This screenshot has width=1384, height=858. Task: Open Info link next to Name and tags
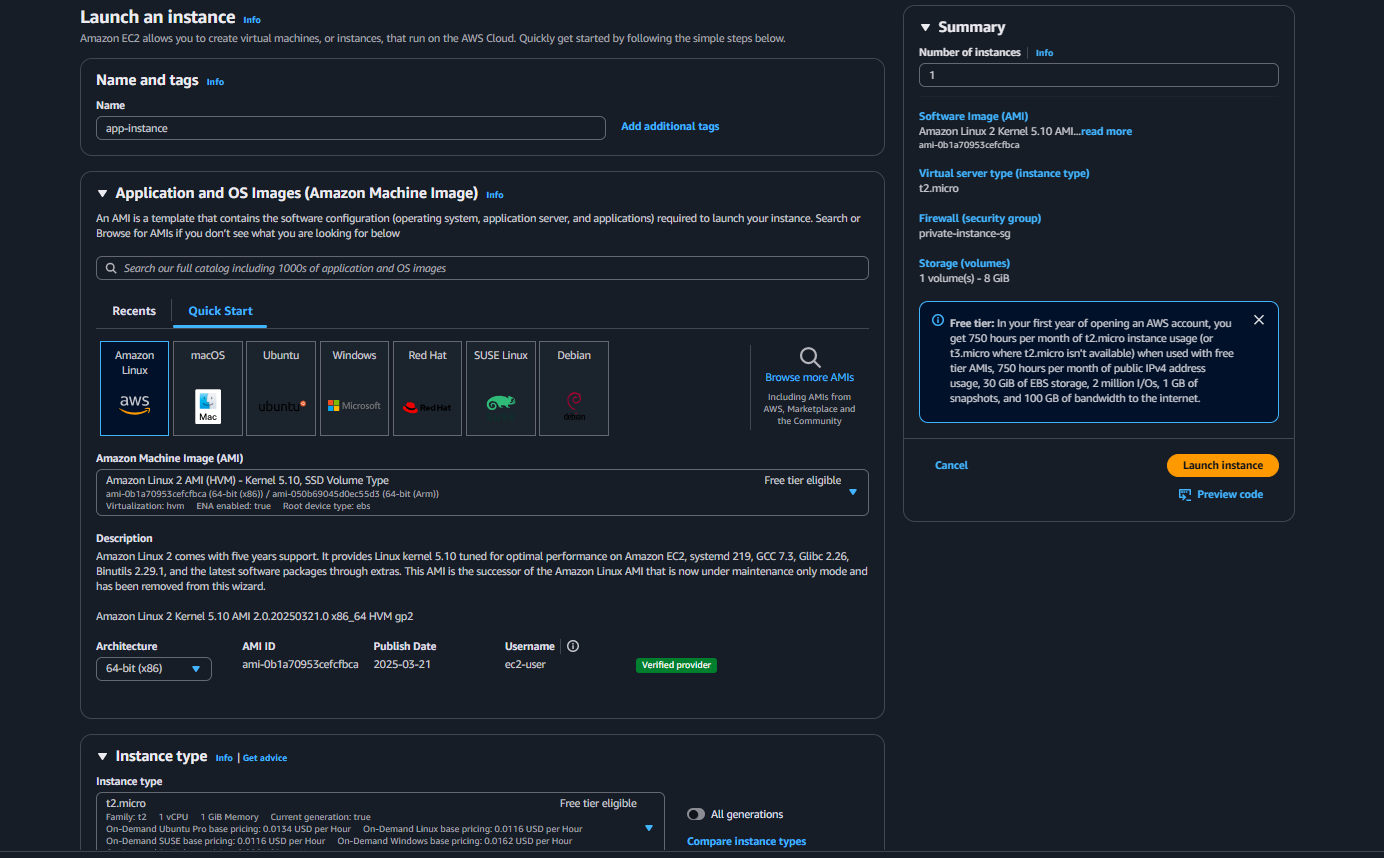pyautogui.click(x=215, y=82)
